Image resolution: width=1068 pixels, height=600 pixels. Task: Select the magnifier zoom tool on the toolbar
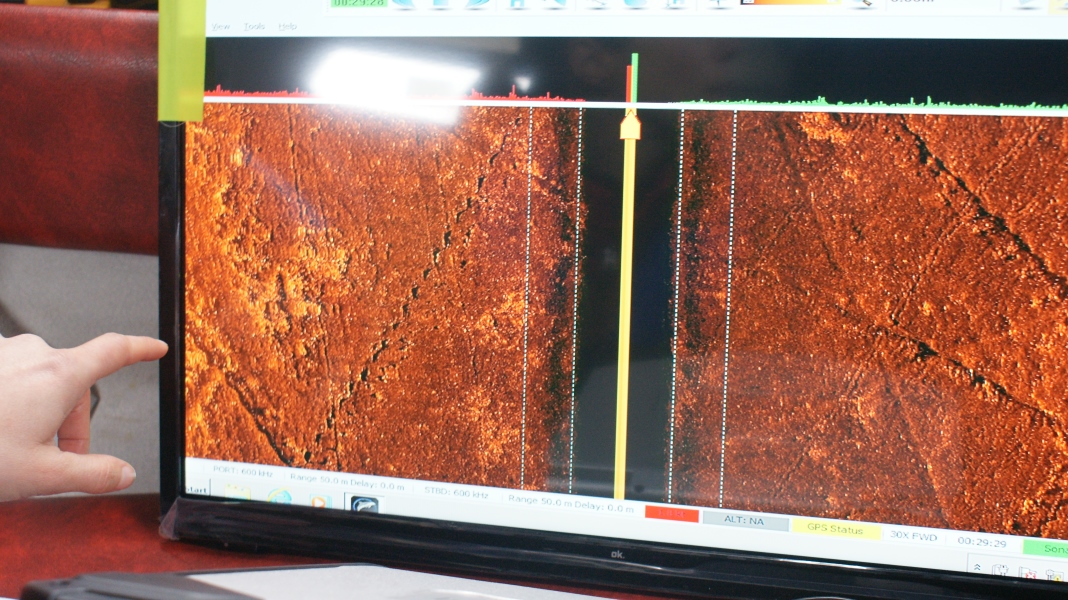click(x=863, y=6)
